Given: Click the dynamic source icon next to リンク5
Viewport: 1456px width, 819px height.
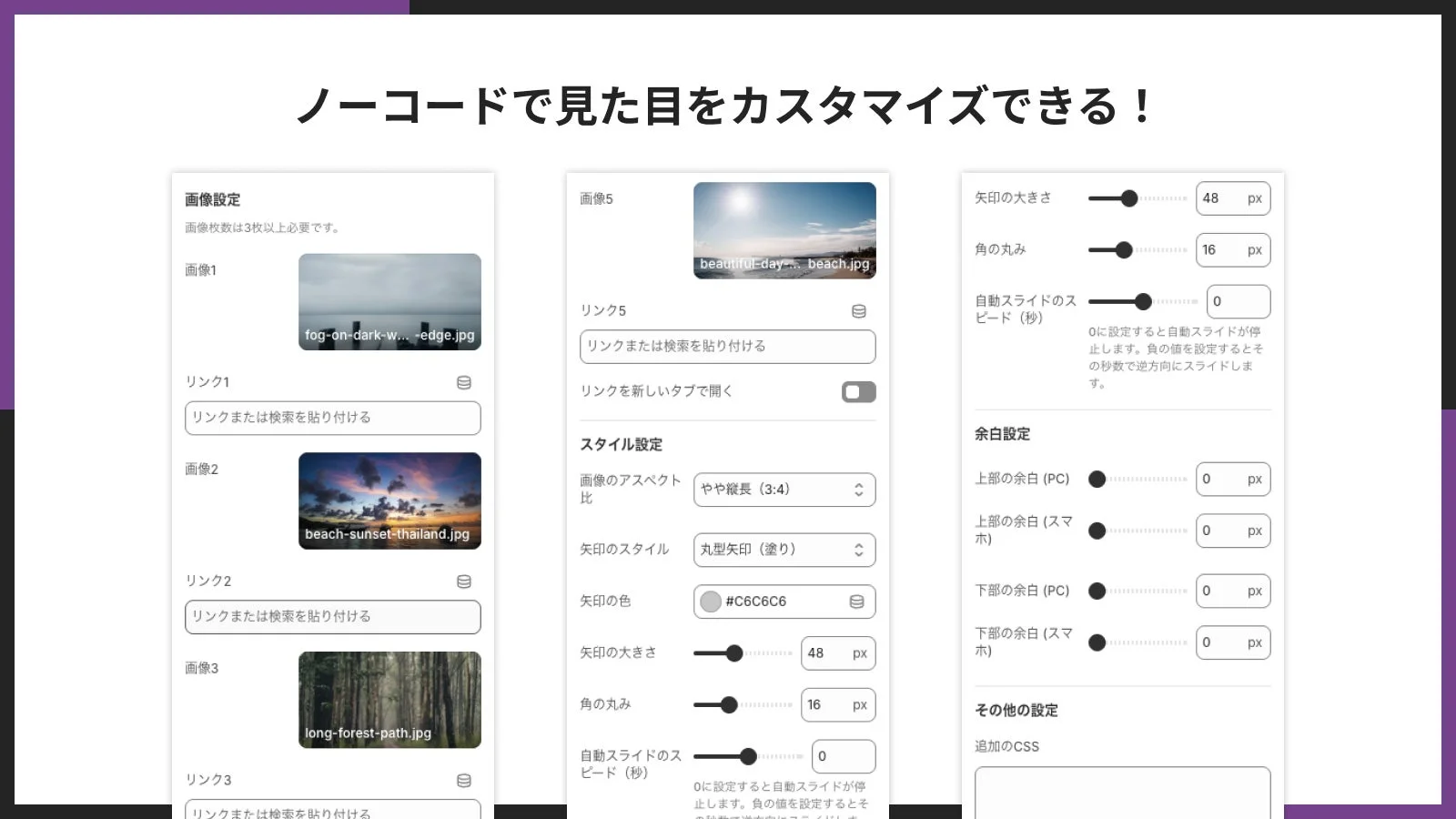Looking at the screenshot, I should 859,309.
